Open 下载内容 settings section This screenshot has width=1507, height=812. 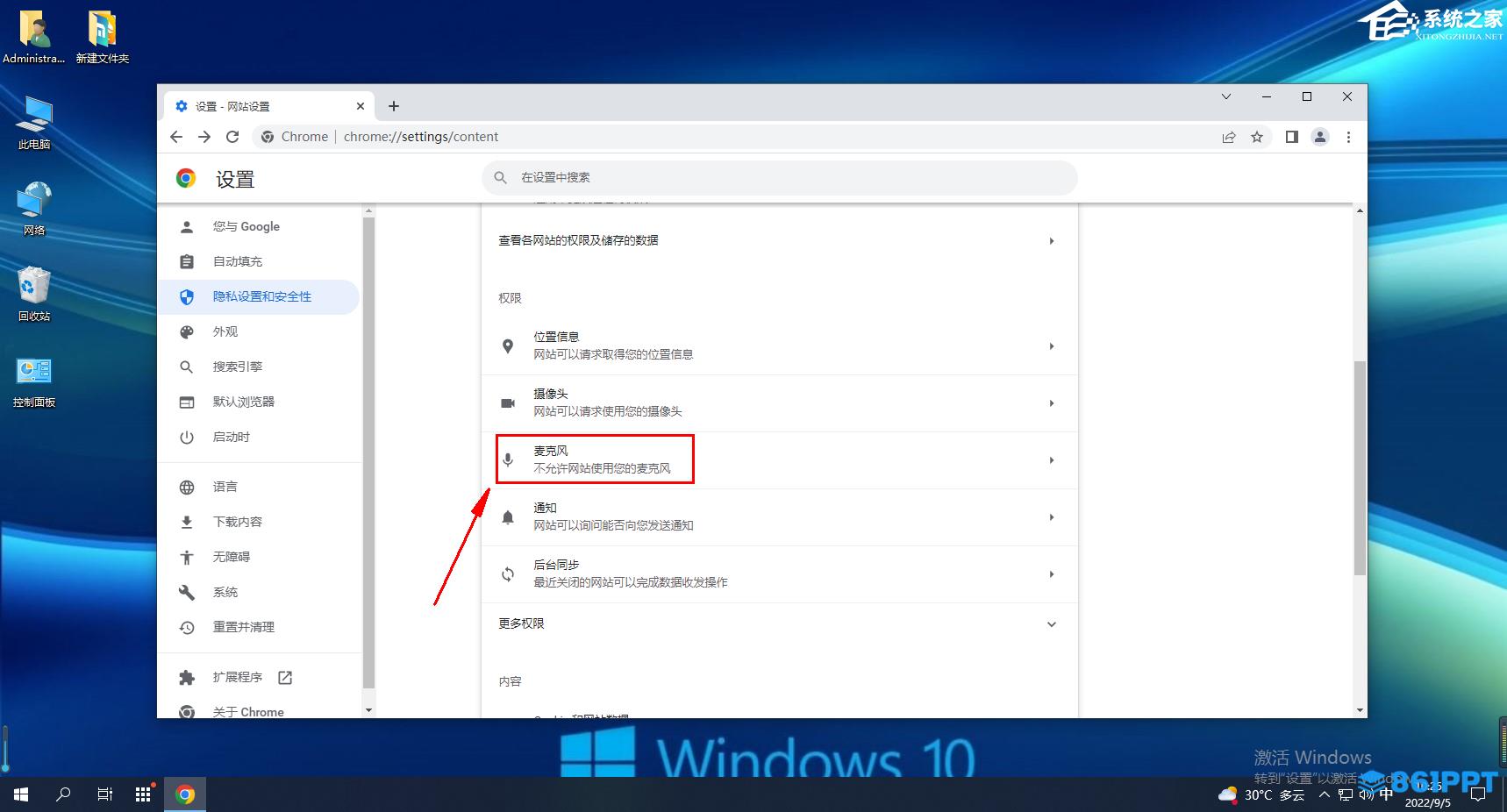(x=238, y=522)
